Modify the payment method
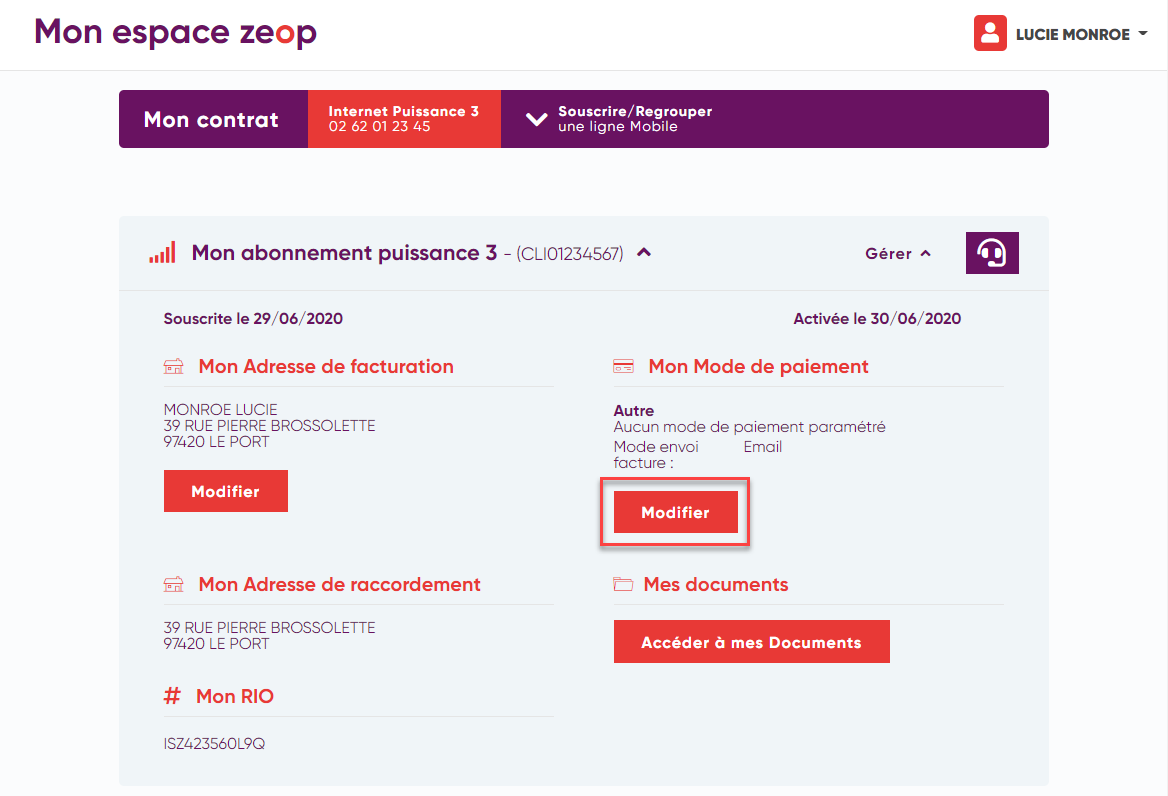Viewport: 1168px width, 796px height. pyautogui.click(x=676, y=512)
